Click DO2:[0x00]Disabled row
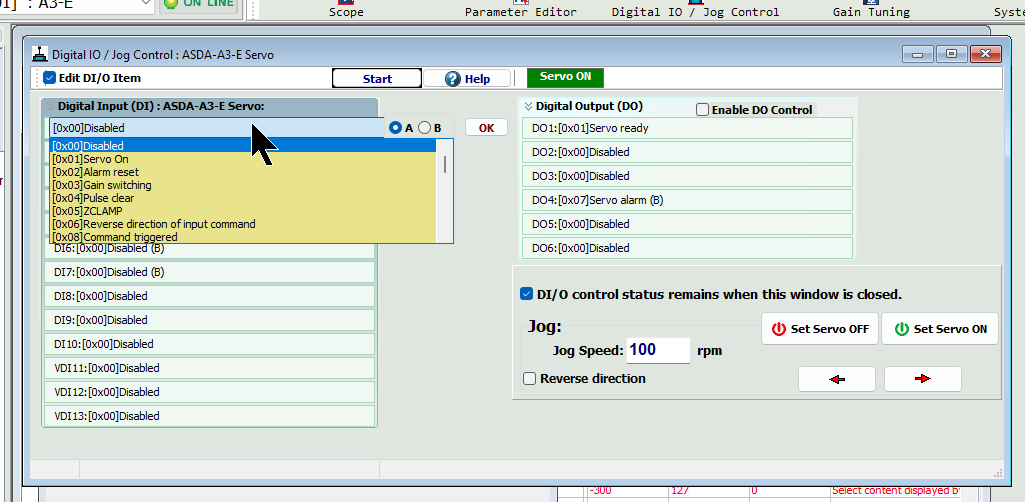 coord(687,152)
